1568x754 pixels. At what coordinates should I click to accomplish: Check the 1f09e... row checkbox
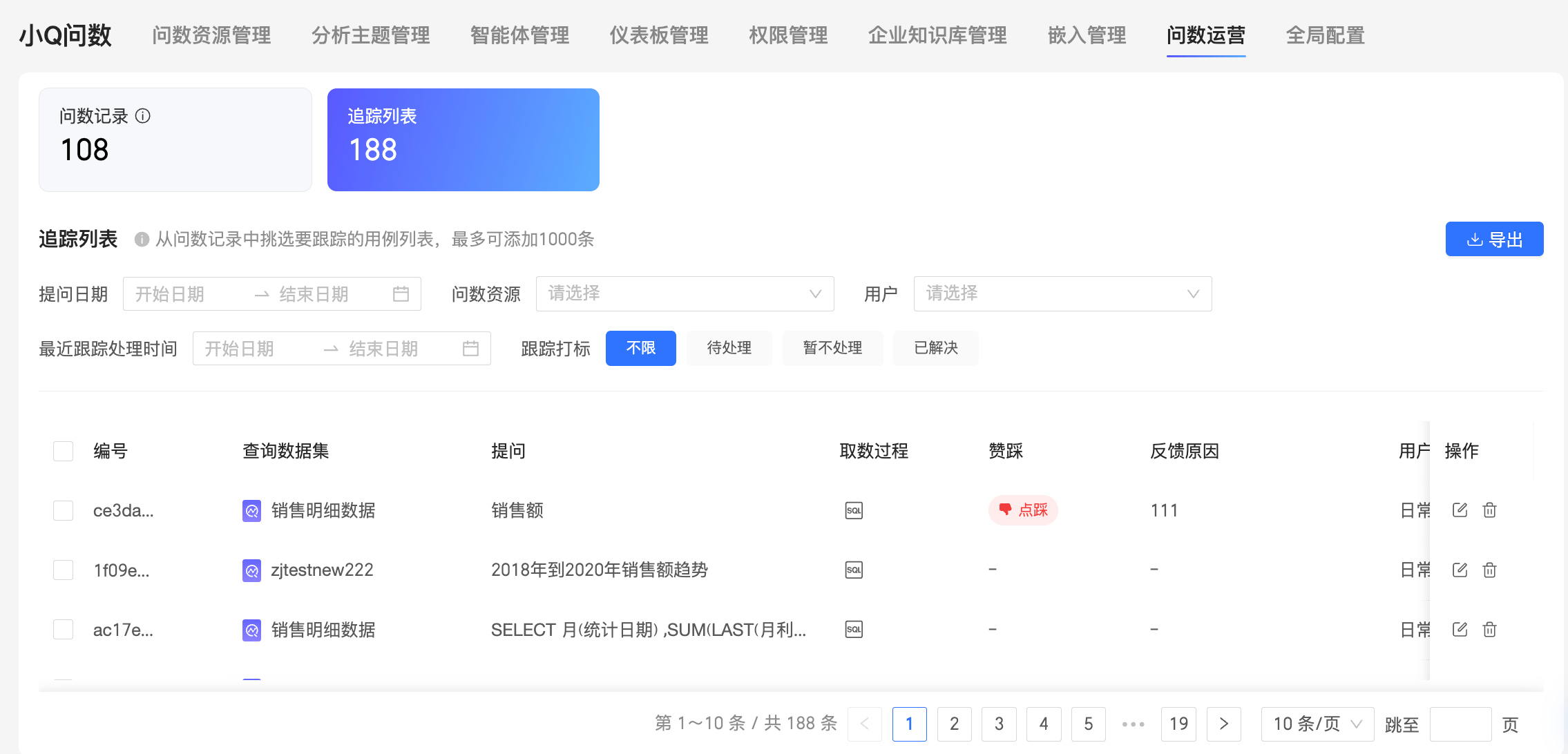coord(64,570)
